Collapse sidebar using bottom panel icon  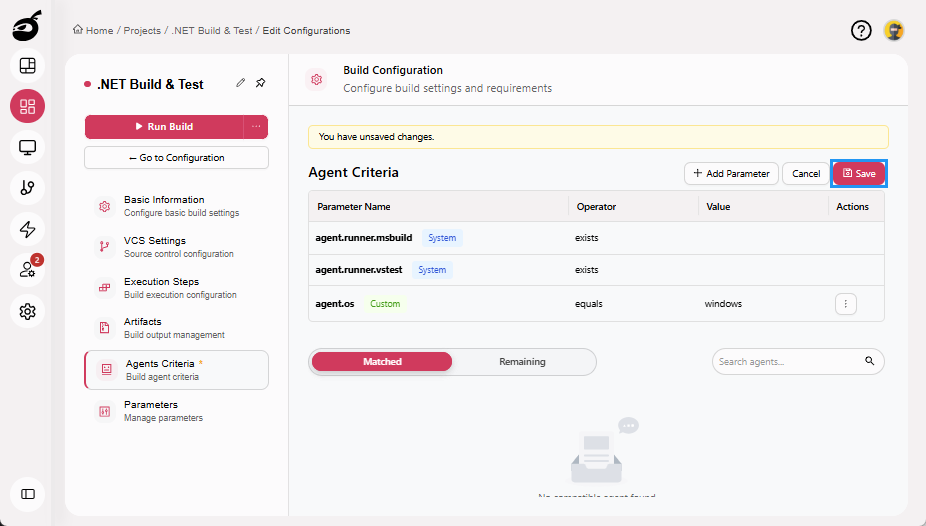(x=27, y=494)
